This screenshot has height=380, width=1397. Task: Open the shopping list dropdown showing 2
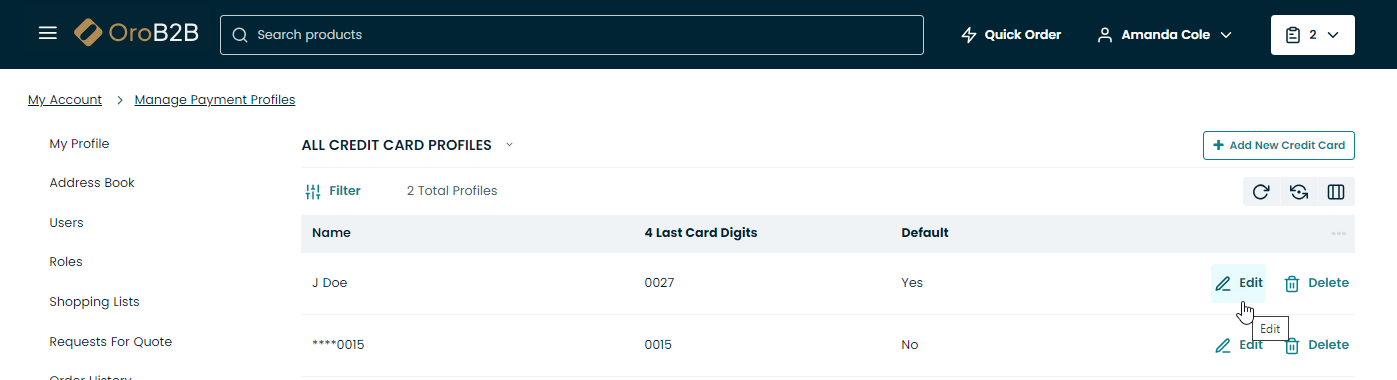[1312, 35]
